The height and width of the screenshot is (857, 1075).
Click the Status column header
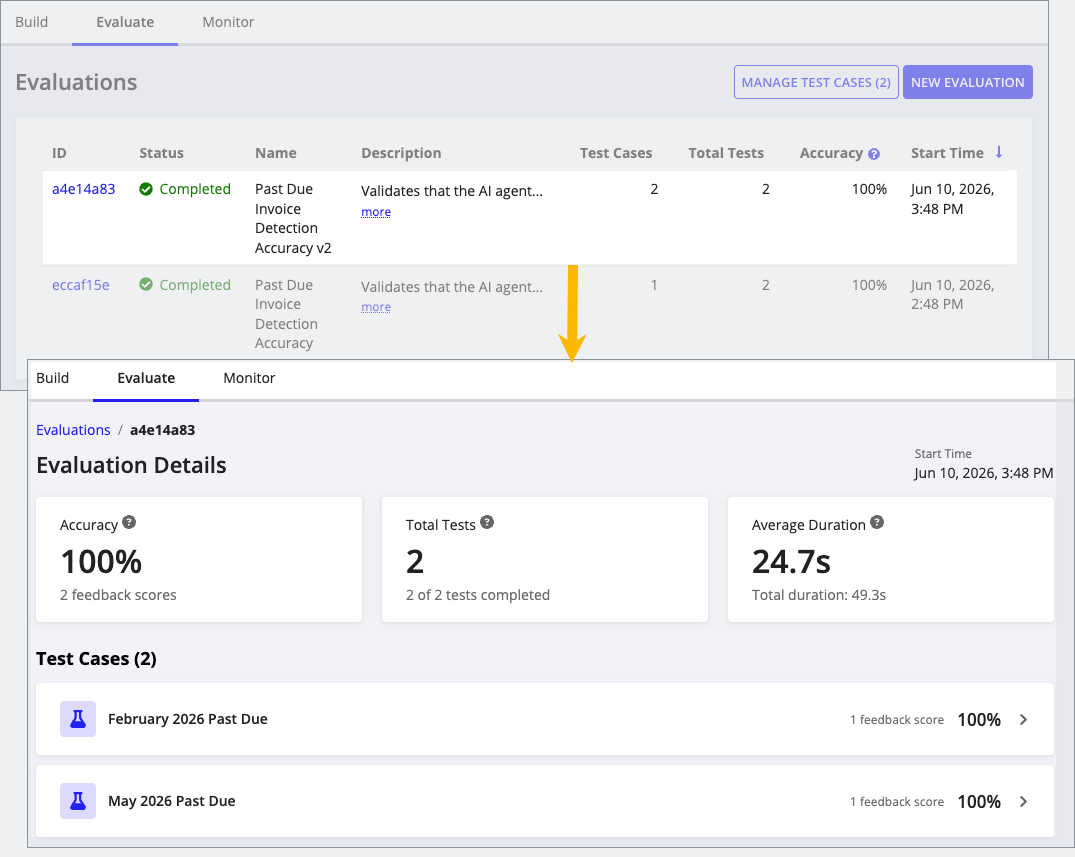click(x=162, y=153)
